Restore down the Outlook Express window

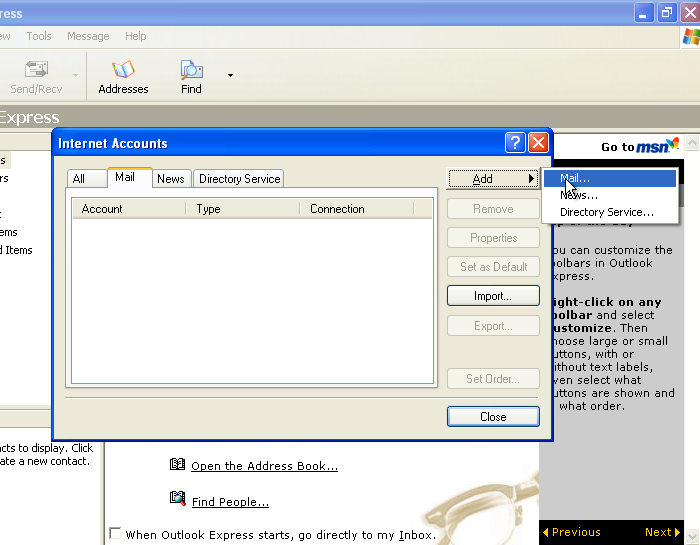click(x=667, y=13)
